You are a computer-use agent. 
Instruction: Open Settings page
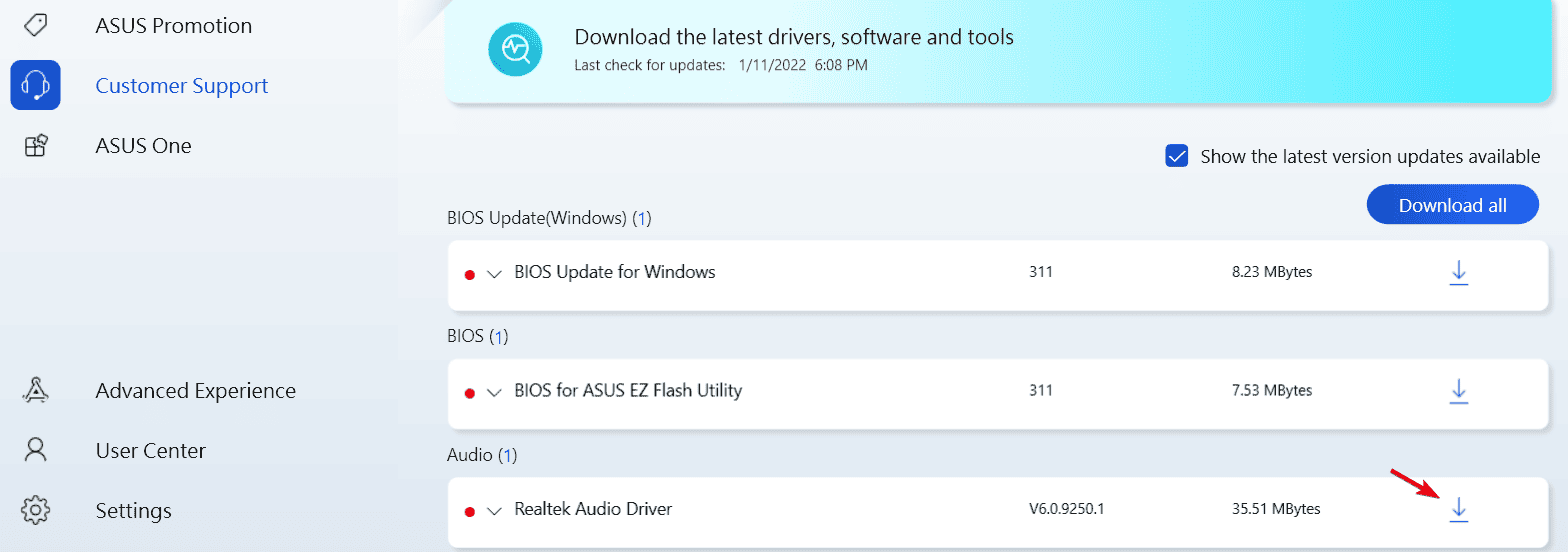click(x=133, y=511)
